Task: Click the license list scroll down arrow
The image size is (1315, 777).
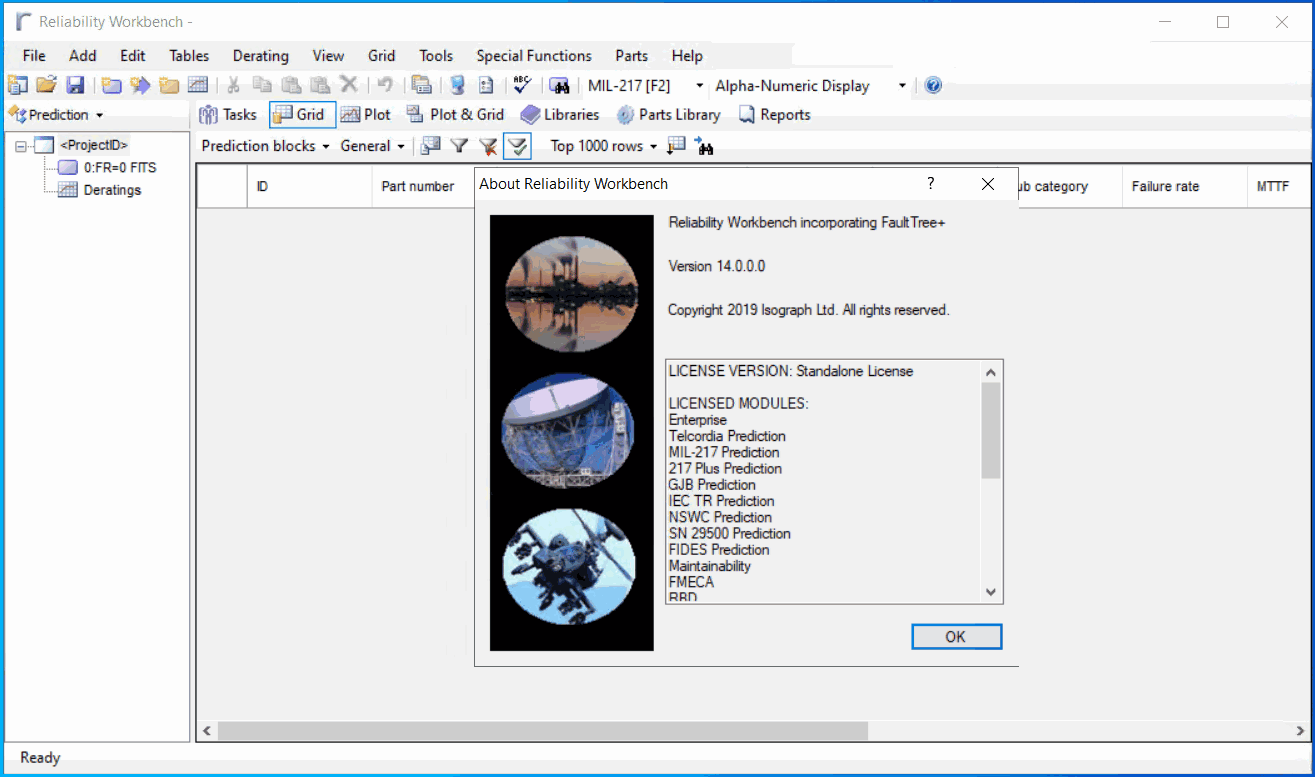Action: 991,592
